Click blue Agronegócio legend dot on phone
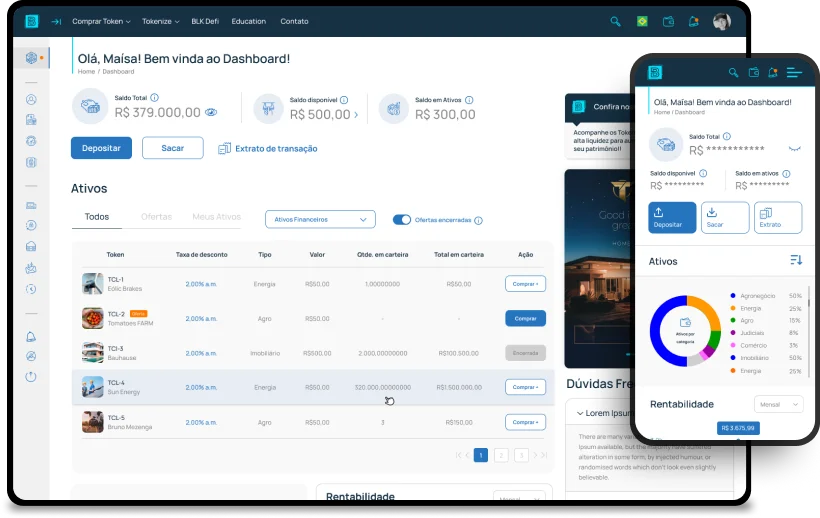 pyautogui.click(x=733, y=296)
